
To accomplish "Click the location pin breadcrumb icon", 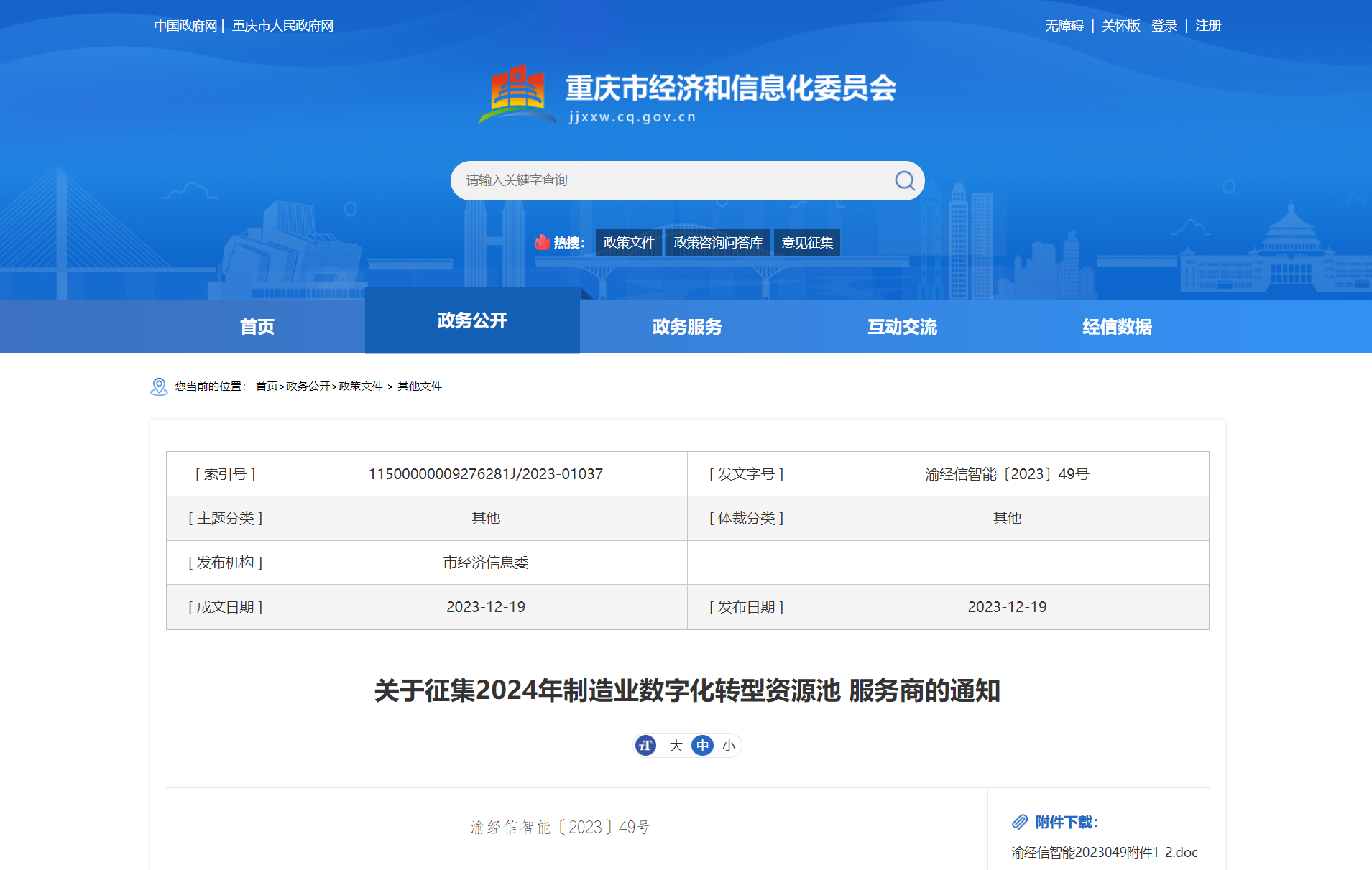I will click(x=159, y=387).
